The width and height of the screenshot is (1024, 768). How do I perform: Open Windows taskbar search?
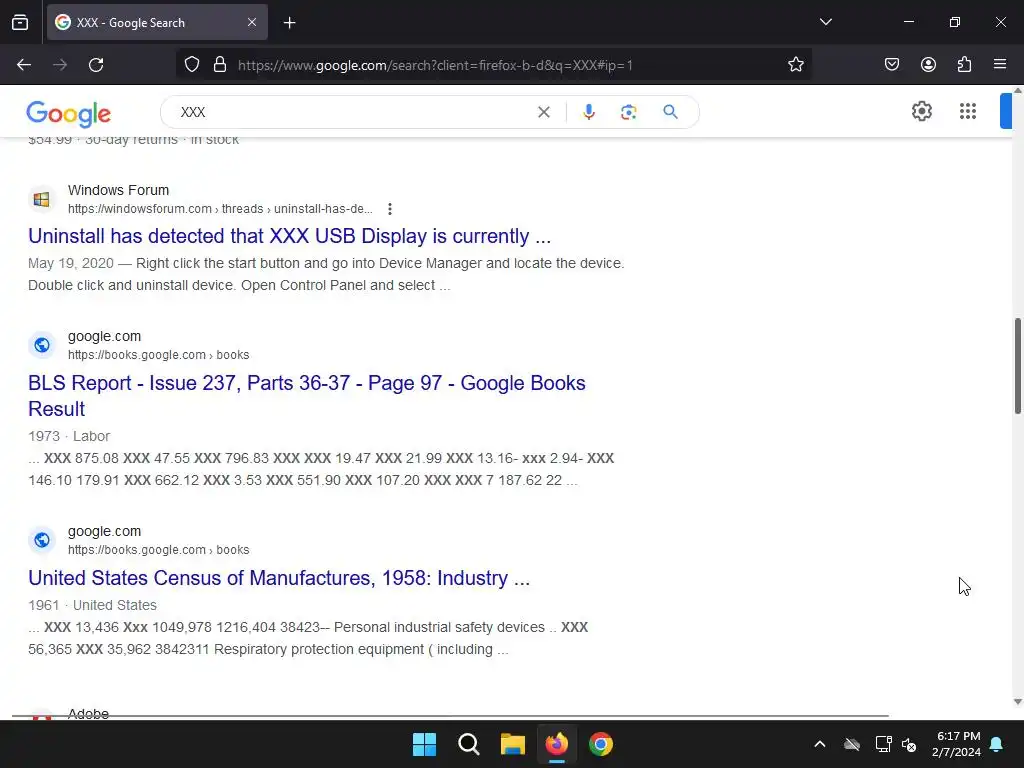(x=469, y=744)
